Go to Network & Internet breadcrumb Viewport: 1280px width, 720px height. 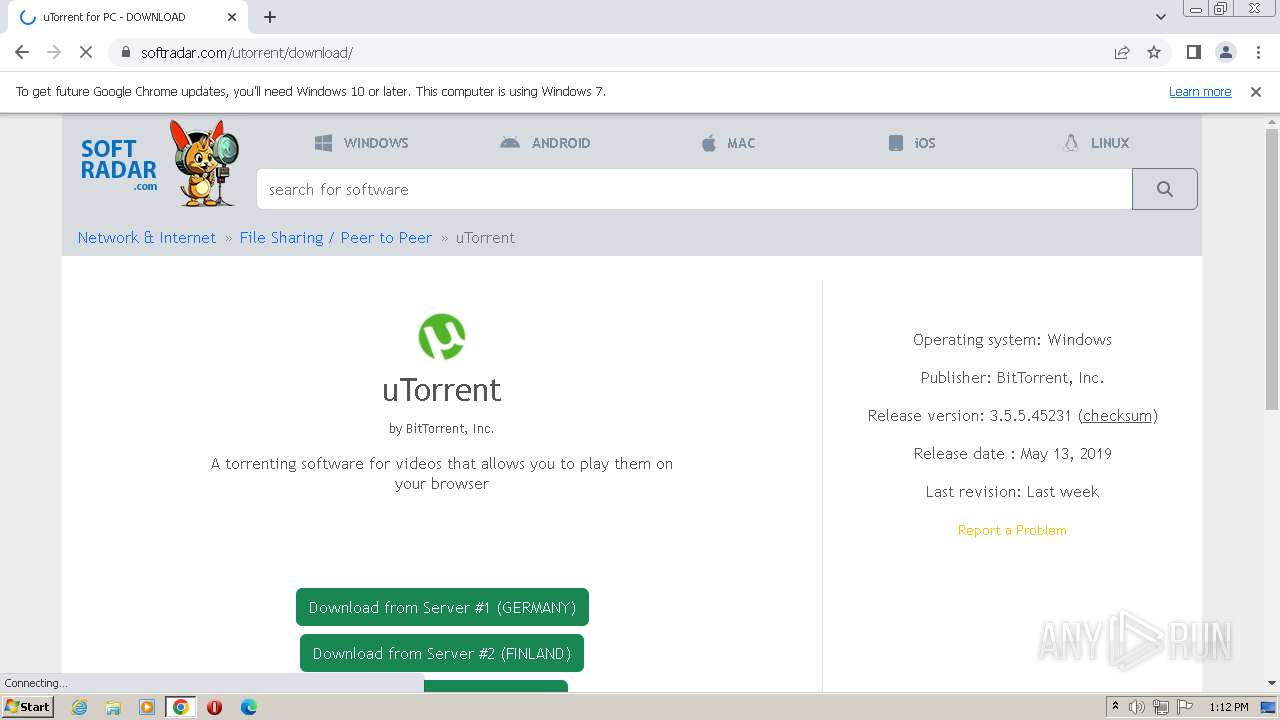coord(147,237)
